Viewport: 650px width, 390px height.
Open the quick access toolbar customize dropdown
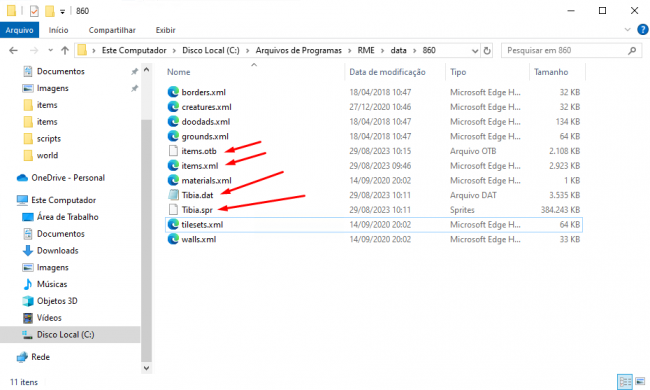[62, 12]
